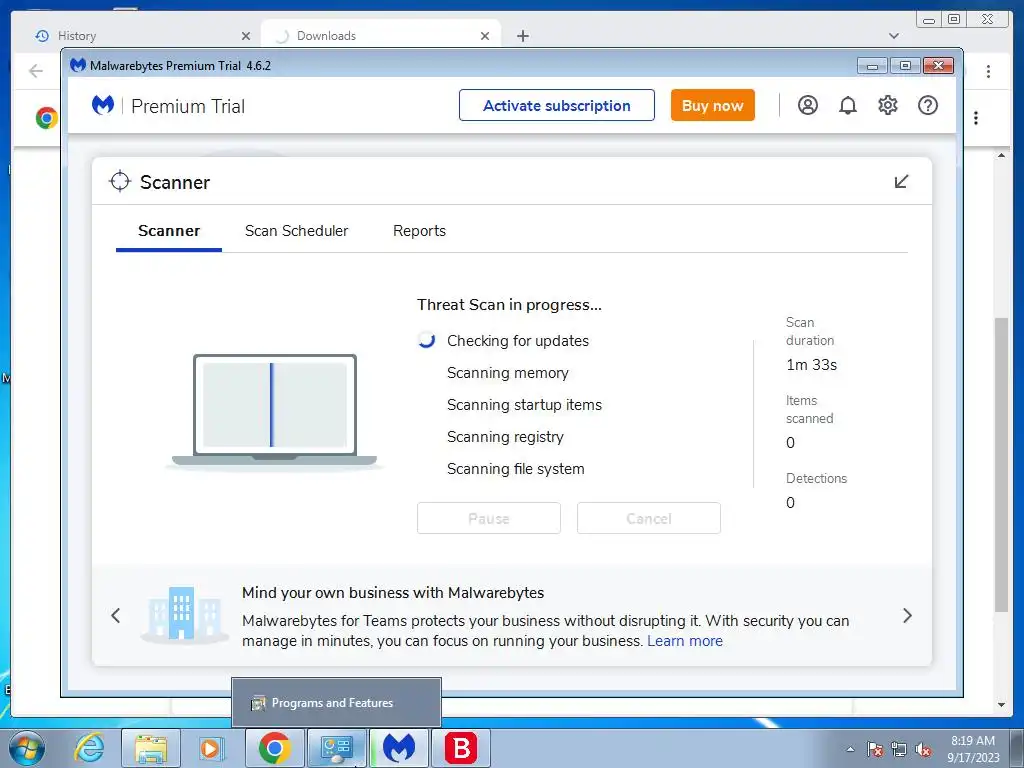1024x768 pixels.
Task: Follow the Learn more link
Action: [x=684, y=641]
